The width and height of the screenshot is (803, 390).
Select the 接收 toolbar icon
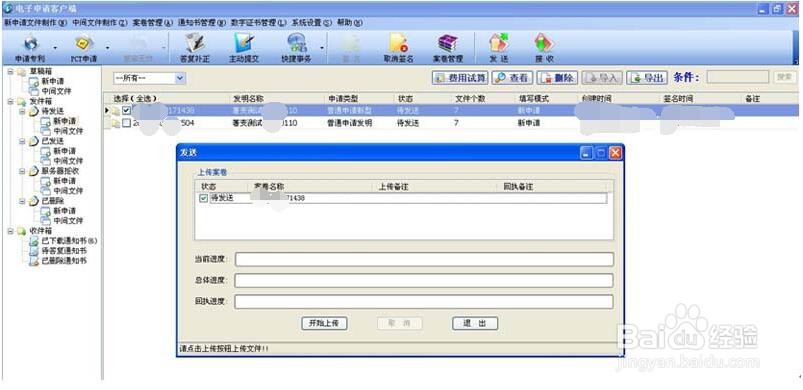[544, 49]
